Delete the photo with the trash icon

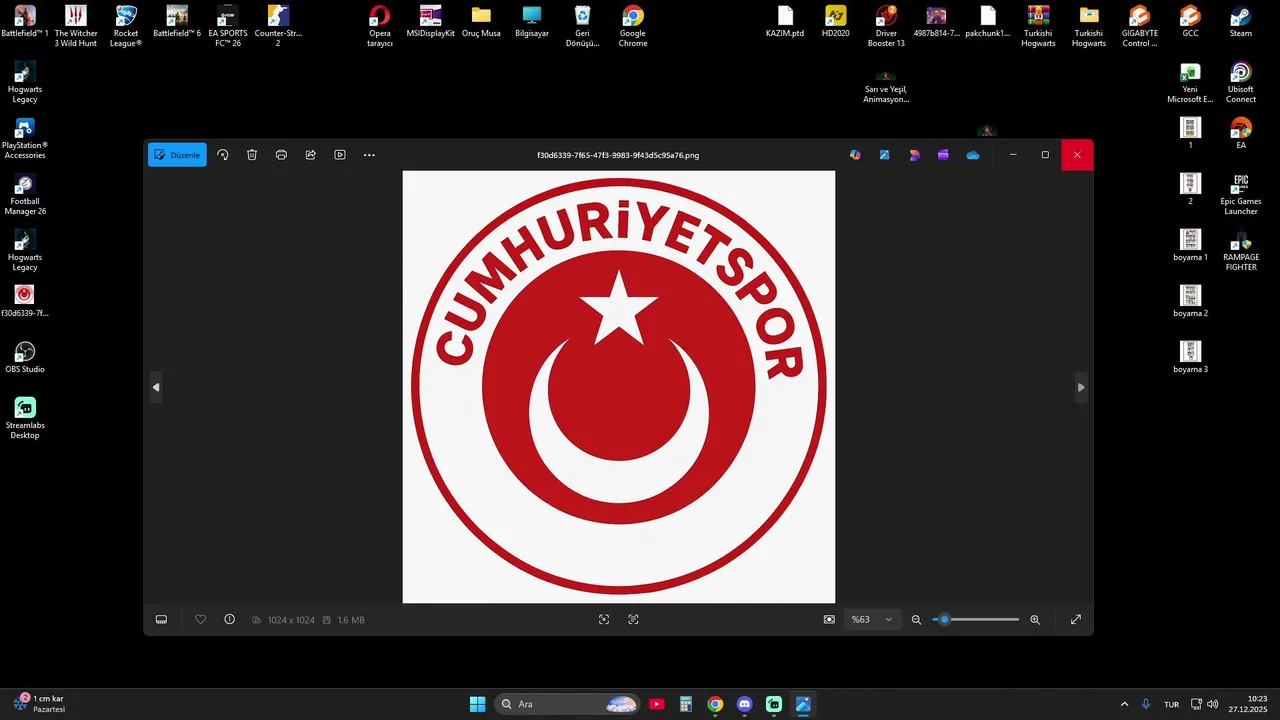tap(252, 155)
